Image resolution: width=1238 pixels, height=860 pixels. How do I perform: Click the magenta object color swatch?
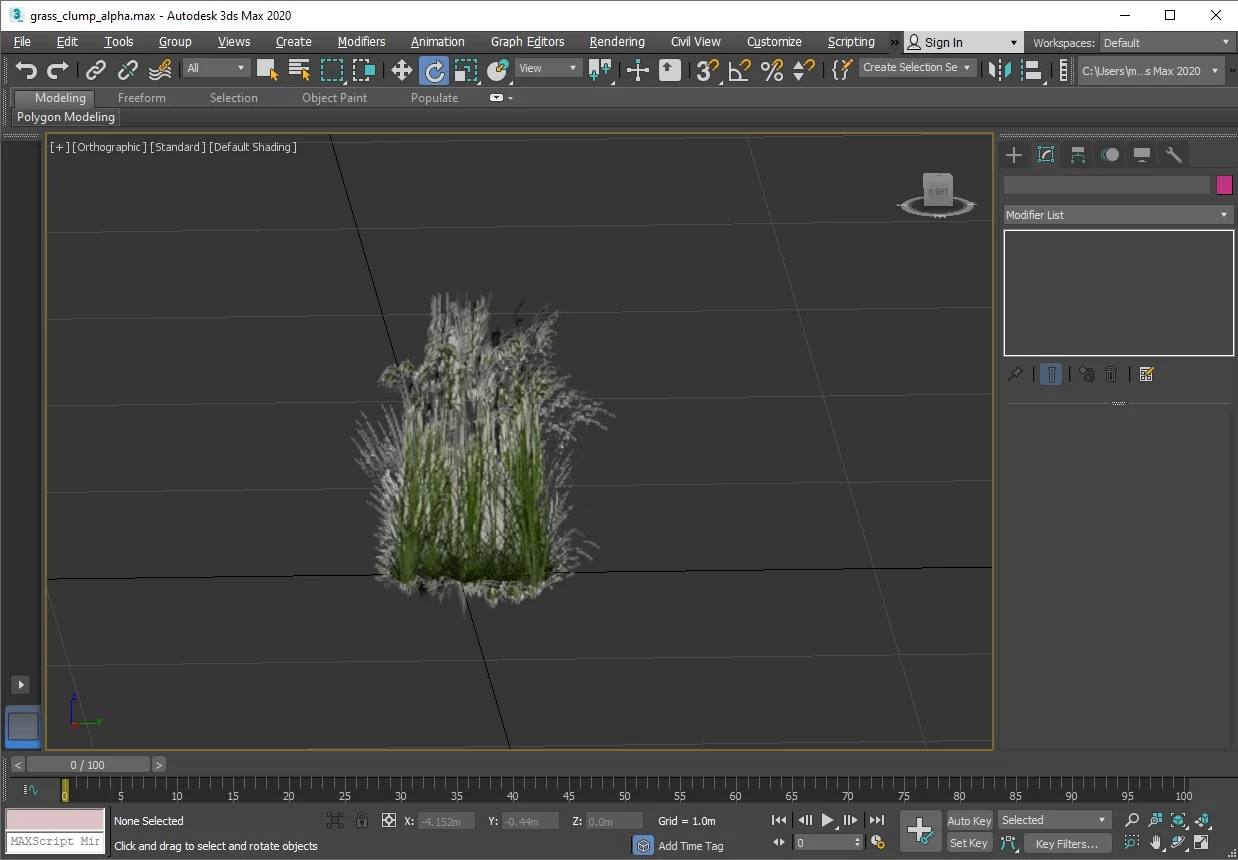point(1224,185)
